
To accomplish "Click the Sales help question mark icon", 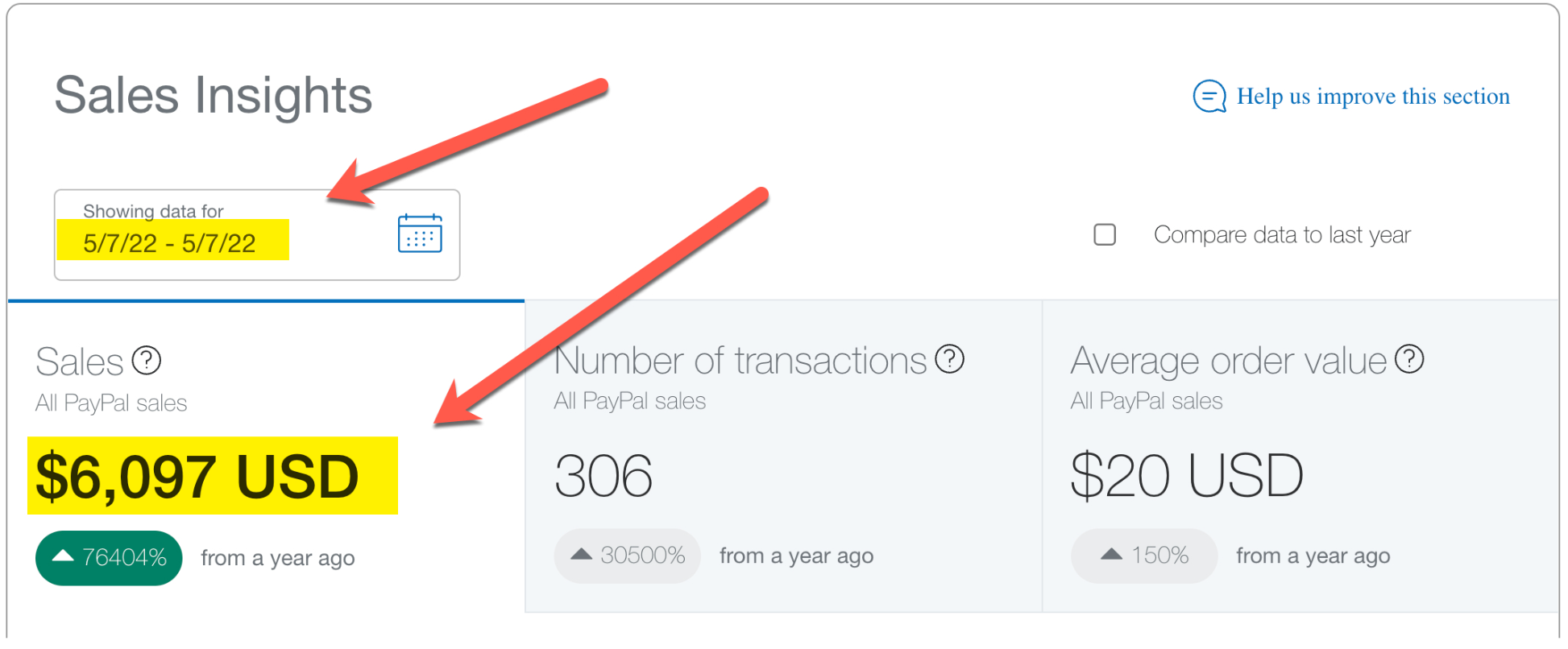I will pos(147,361).
